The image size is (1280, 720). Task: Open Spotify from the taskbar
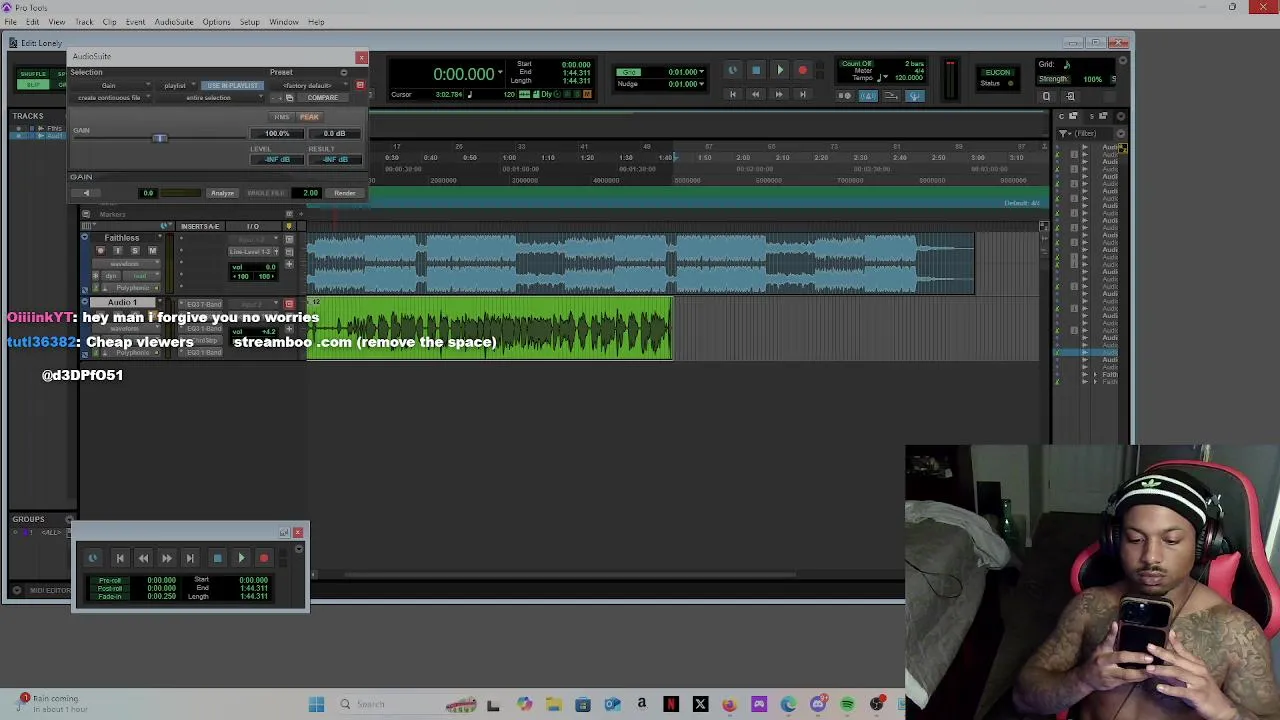[847, 704]
